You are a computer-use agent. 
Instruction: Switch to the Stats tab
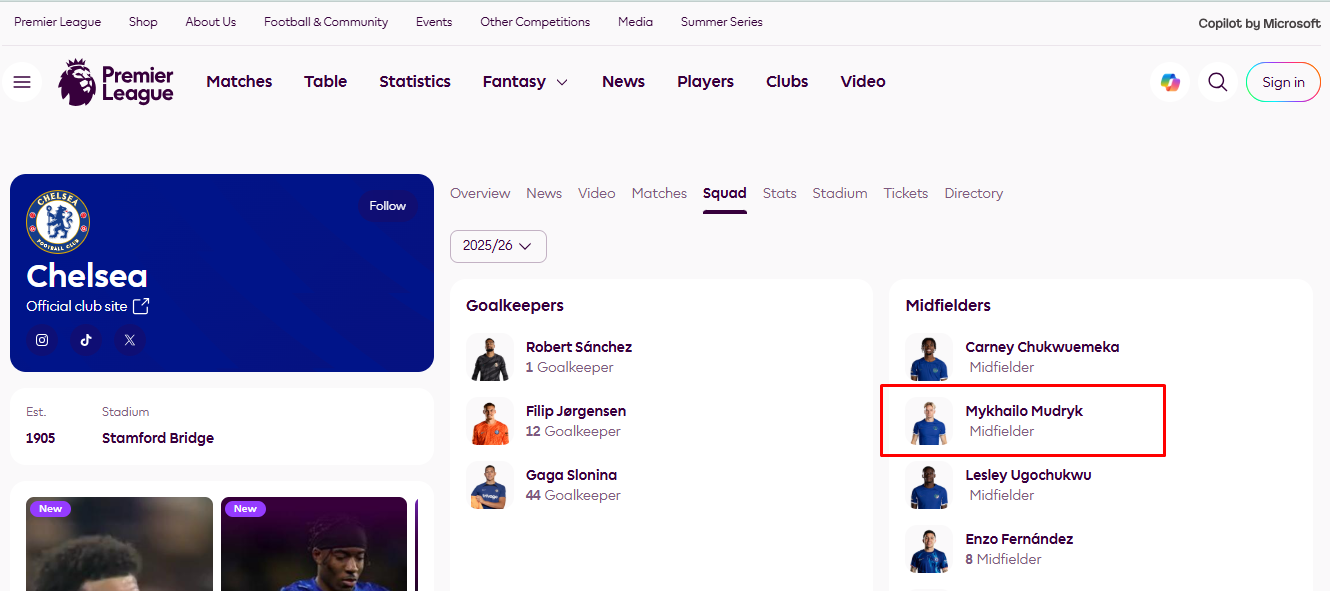click(780, 193)
